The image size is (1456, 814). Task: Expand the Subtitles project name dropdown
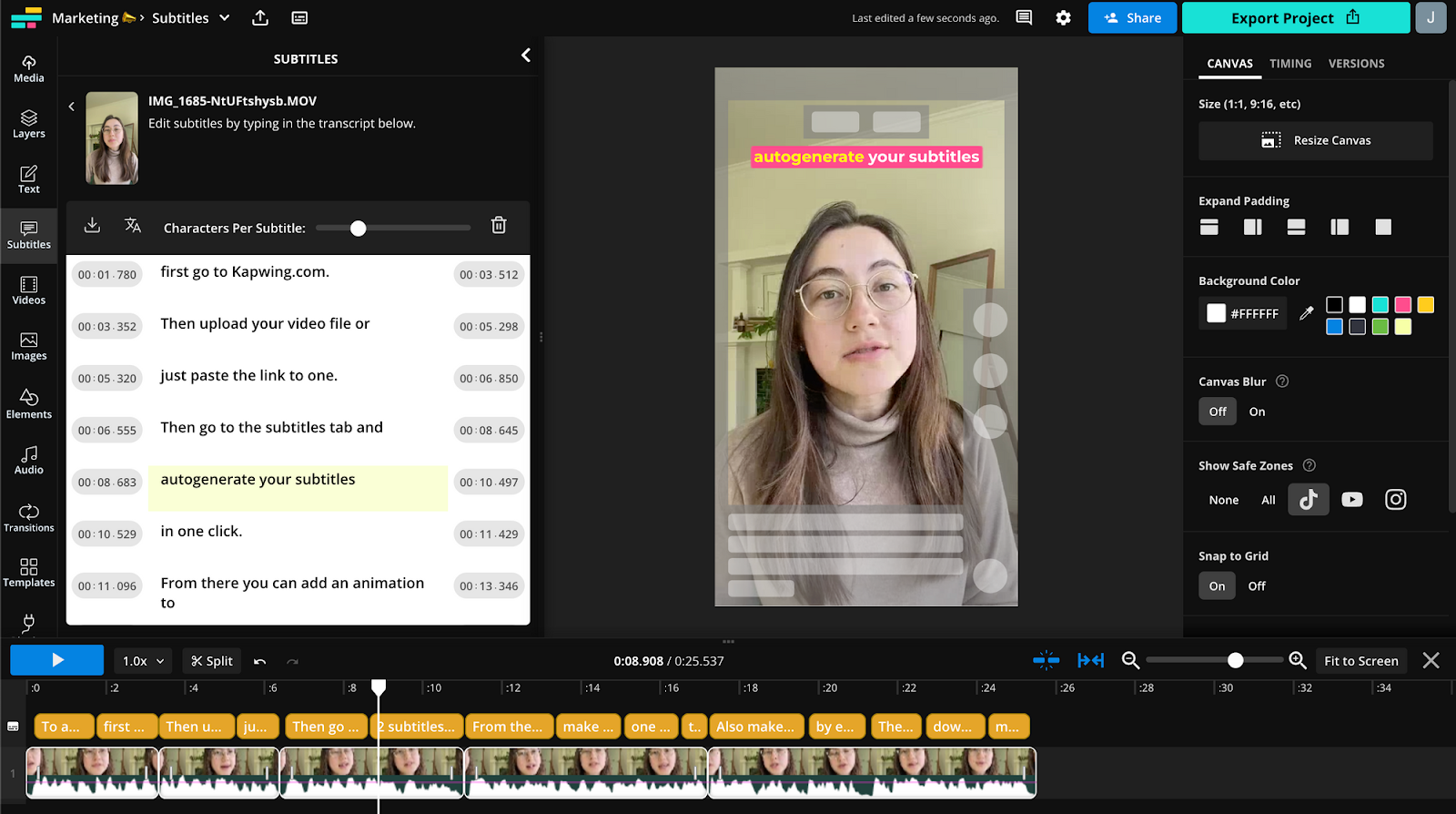point(225,18)
